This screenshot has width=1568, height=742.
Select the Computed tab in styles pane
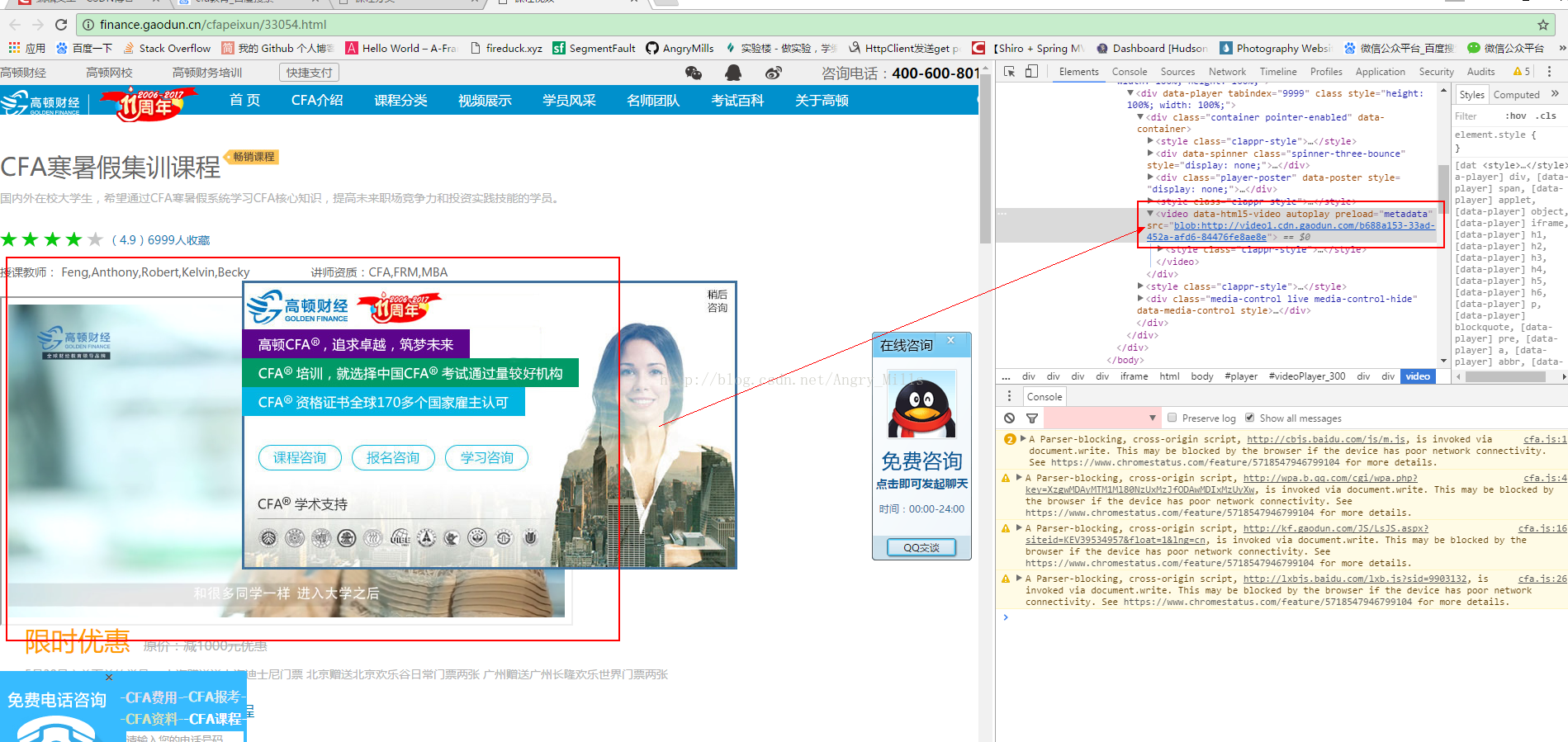point(1516,94)
